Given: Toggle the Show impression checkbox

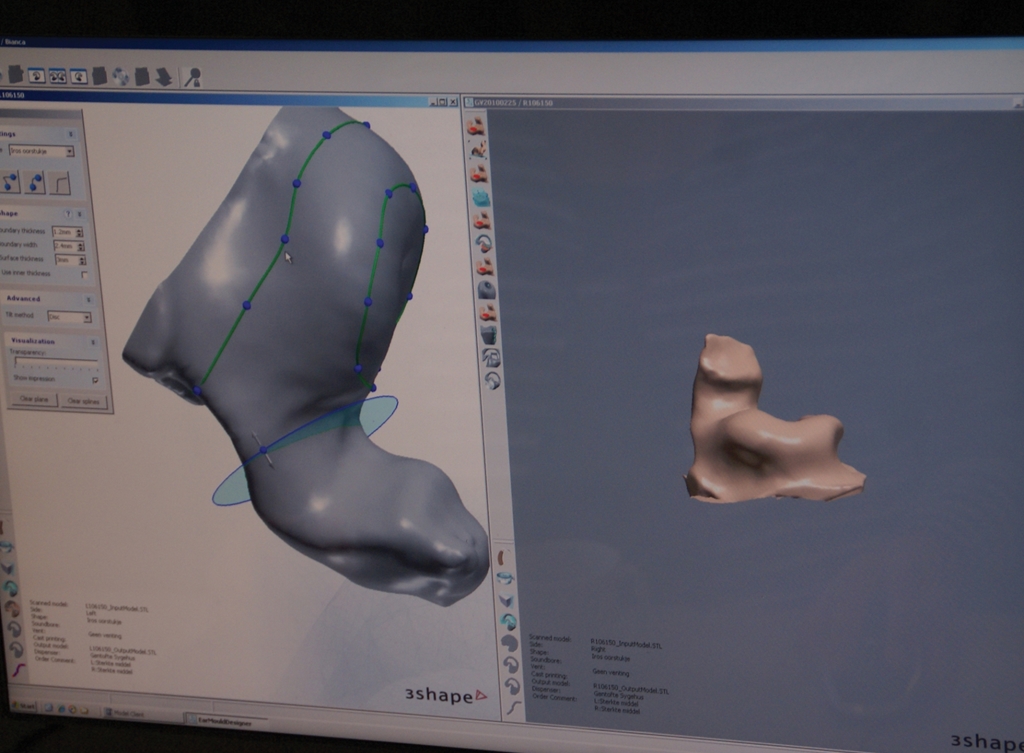Looking at the screenshot, I should 95,380.
